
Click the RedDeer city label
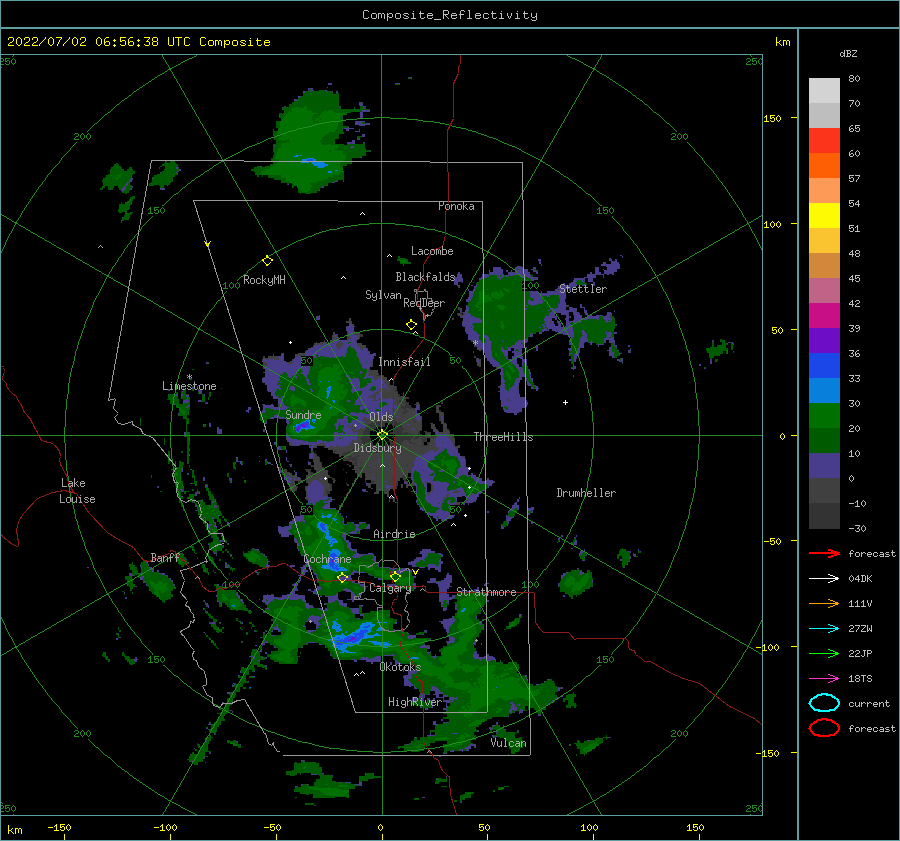coord(424,303)
